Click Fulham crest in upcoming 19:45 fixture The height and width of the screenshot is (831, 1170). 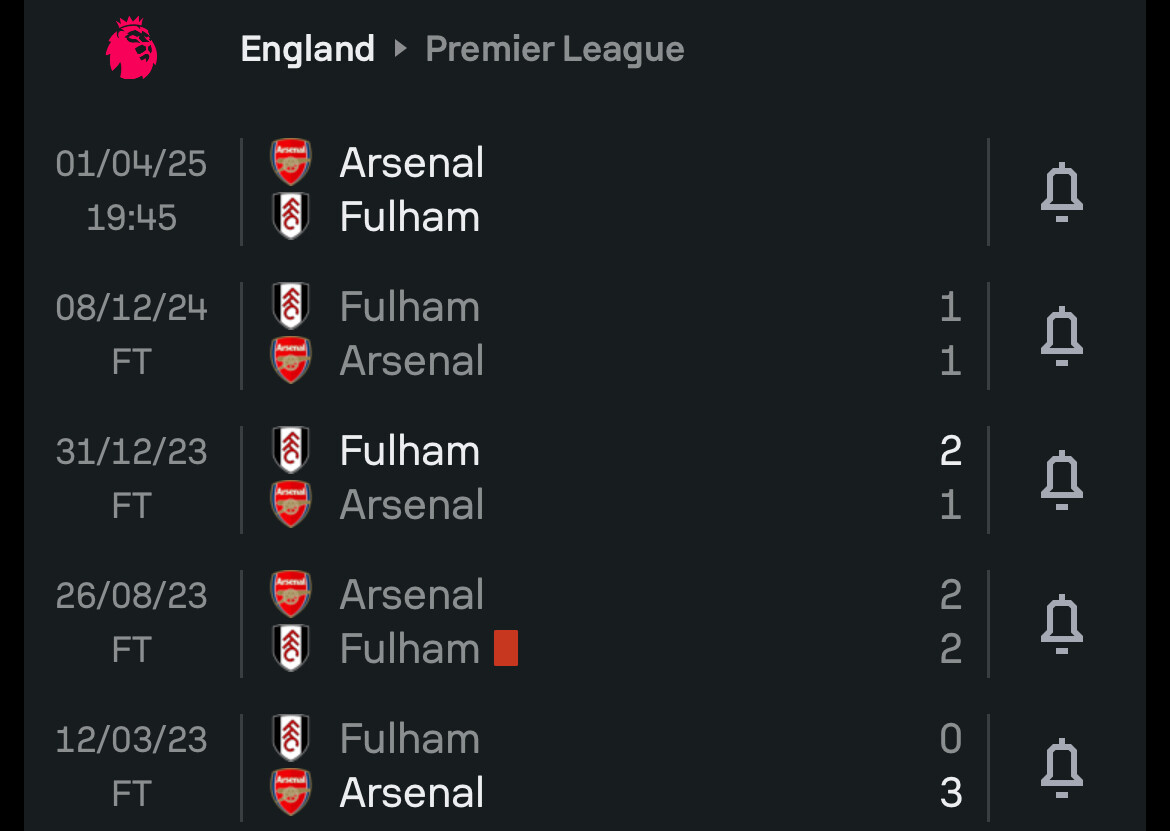pos(291,216)
